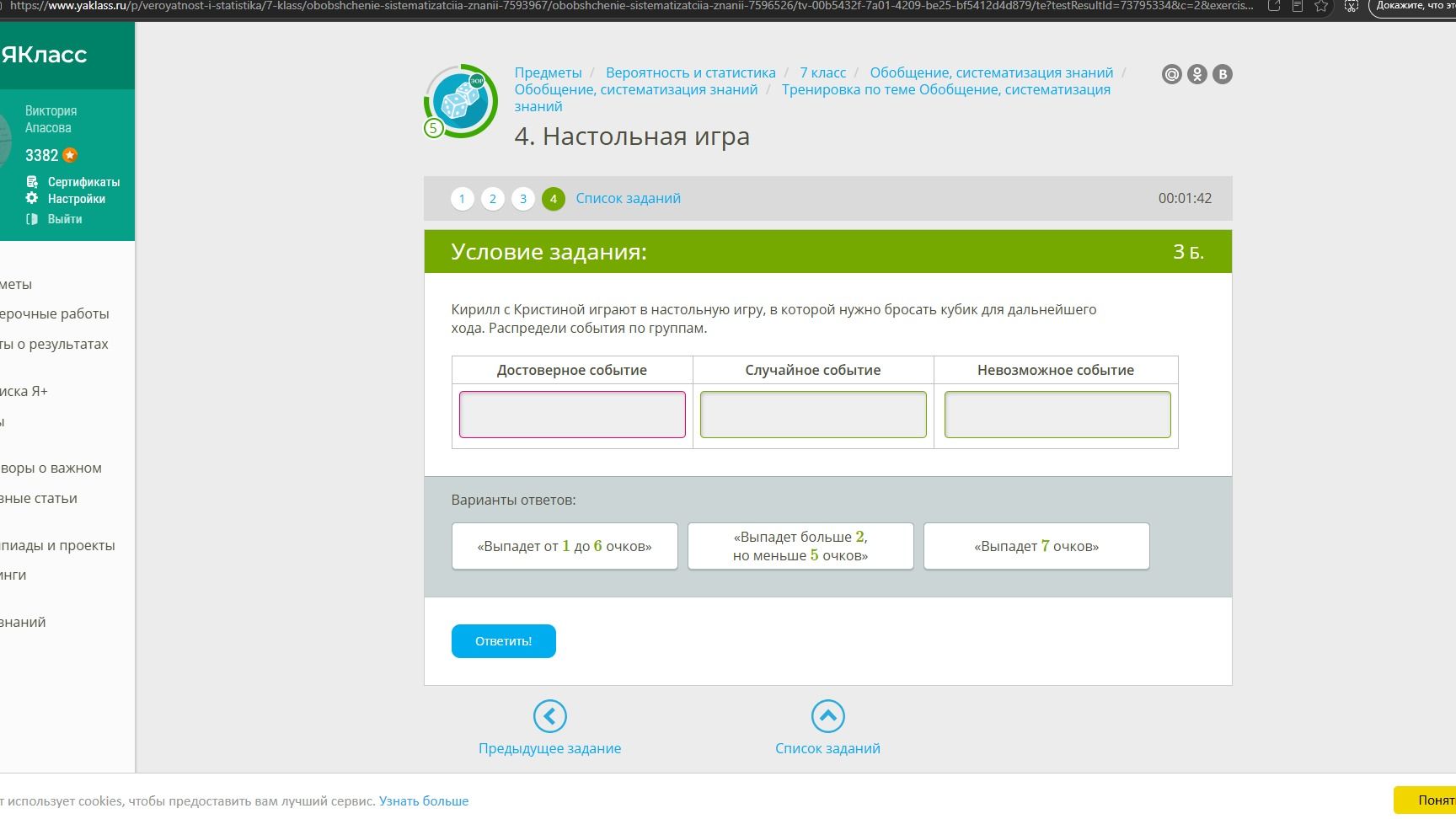Open отчёты о результатах sidebar item

pyautogui.click(x=54, y=344)
